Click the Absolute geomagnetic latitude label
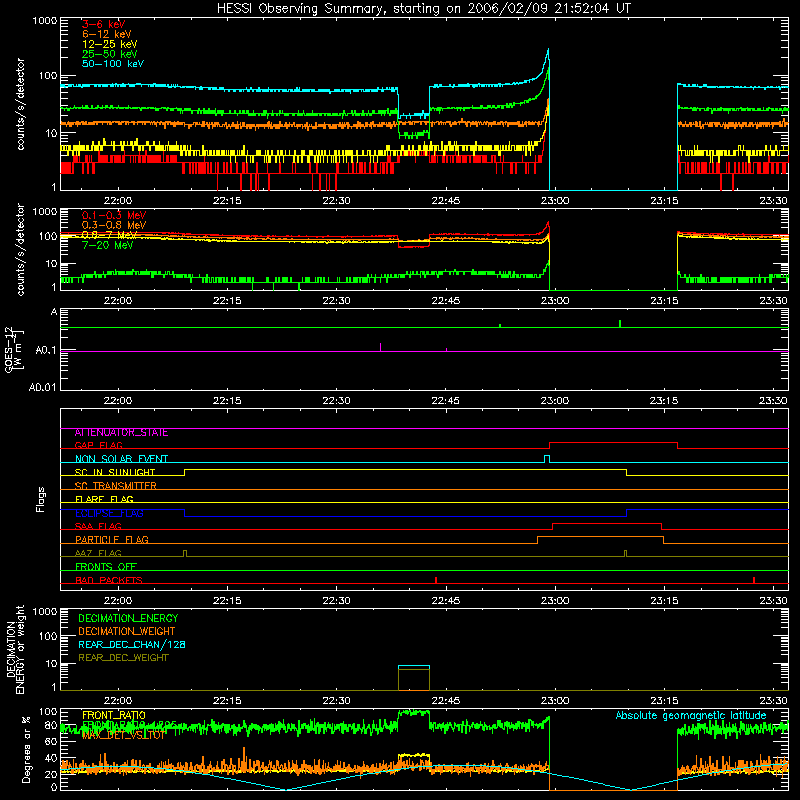This screenshot has width=800, height=800. coord(691,716)
